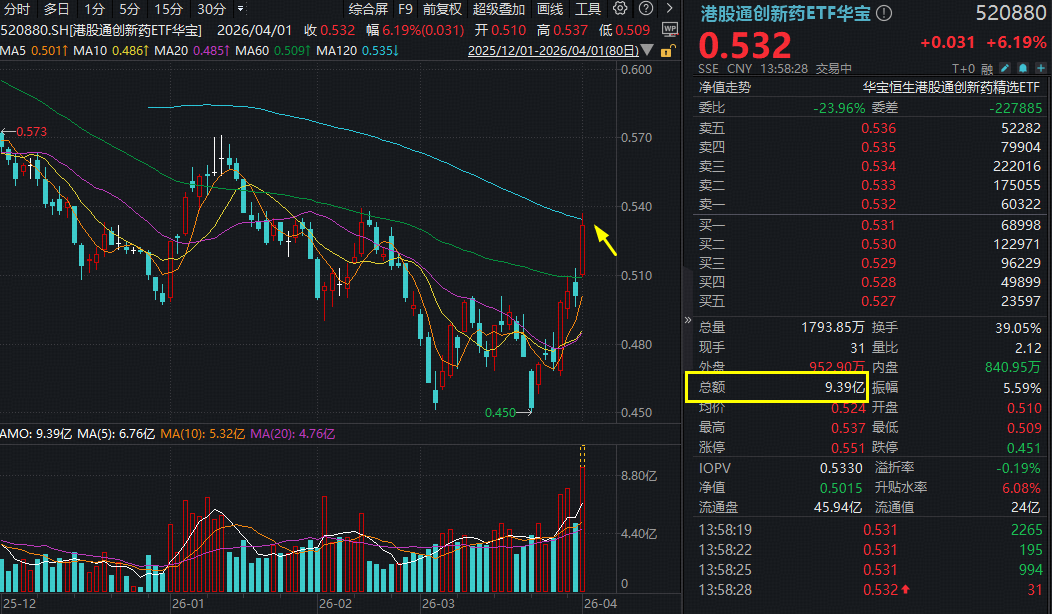Viewport: 1052px width, 614px height.
Task: Click the 融 margin trading icon
Action: click(988, 67)
